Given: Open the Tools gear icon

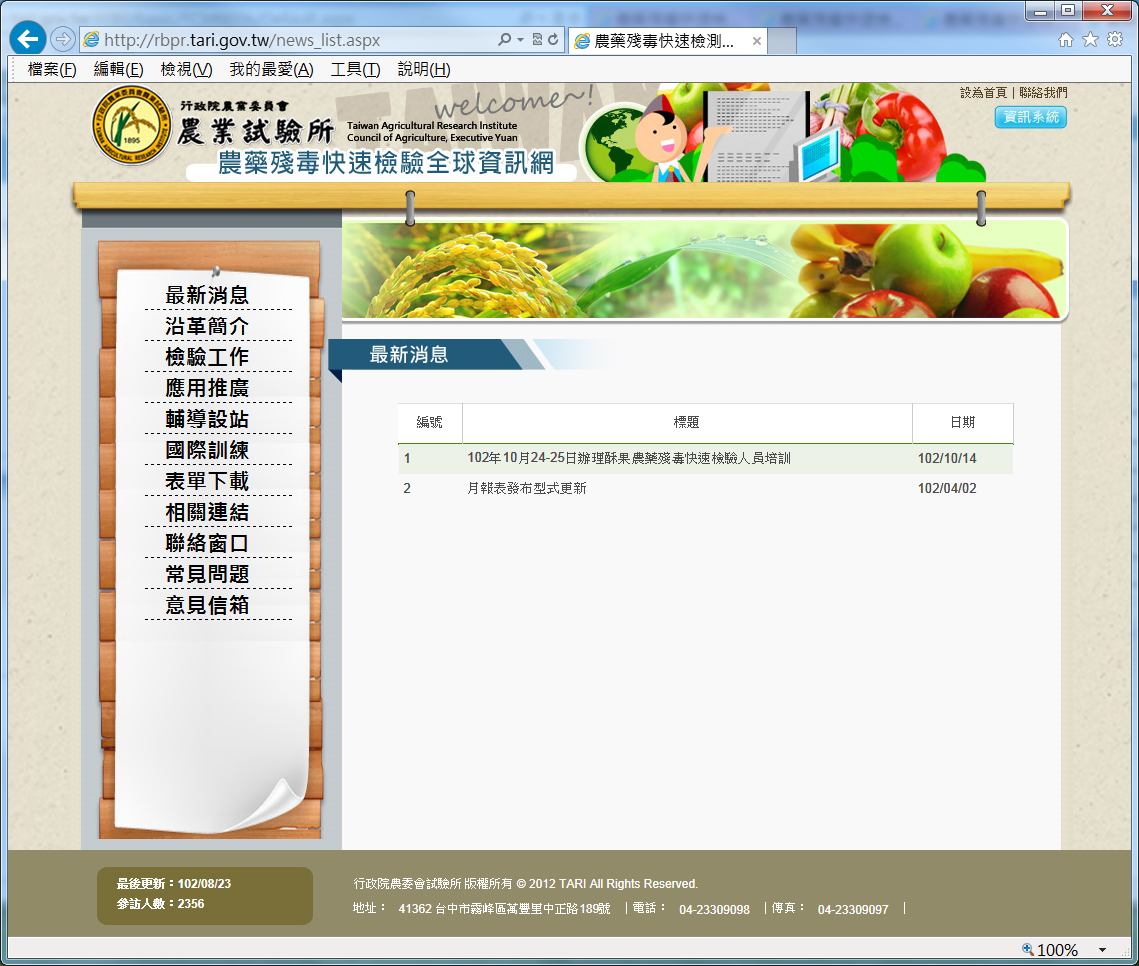Looking at the screenshot, I should (1114, 40).
